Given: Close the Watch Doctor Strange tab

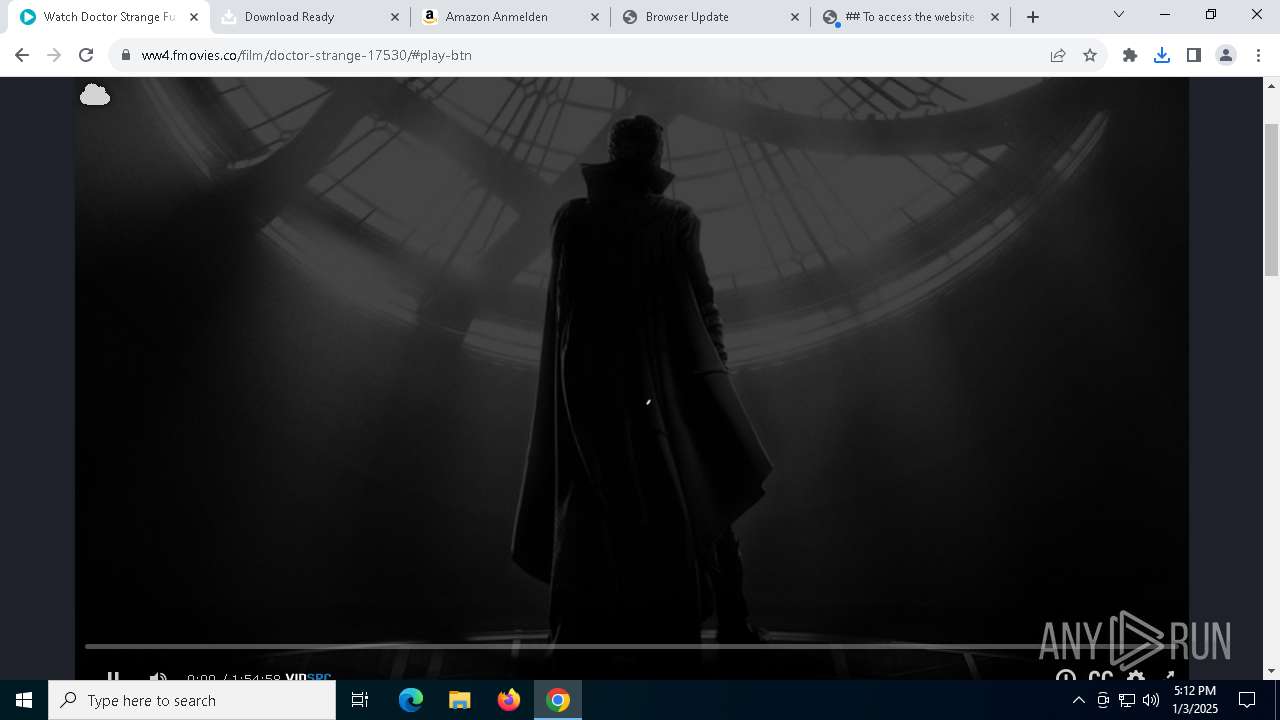Looking at the screenshot, I should (x=194, y=17).
